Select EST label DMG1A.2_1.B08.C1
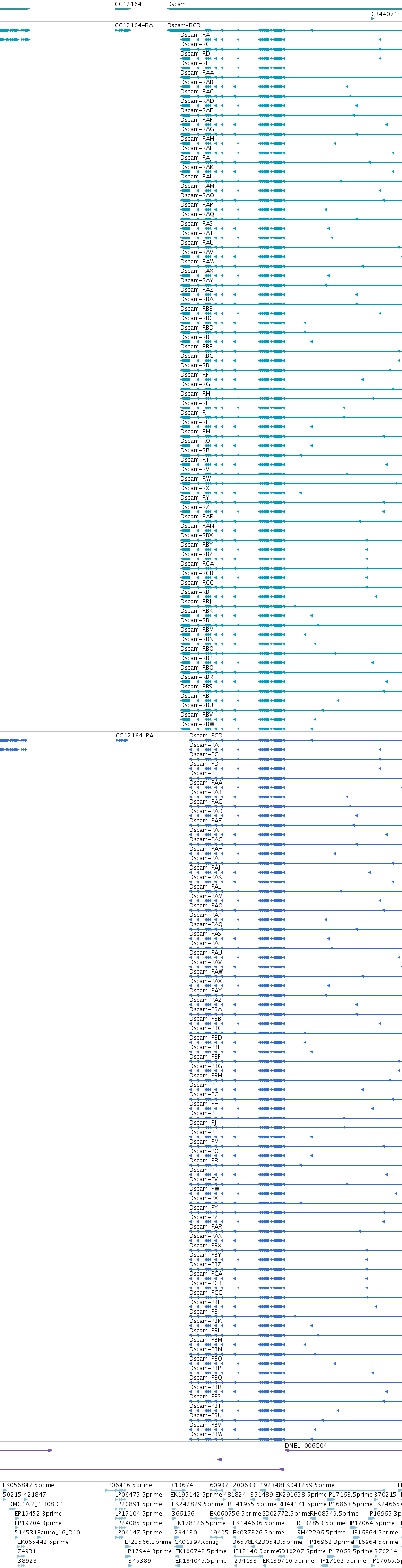The width and height of the screenshot is (402, 1568). click(36, 1504)
